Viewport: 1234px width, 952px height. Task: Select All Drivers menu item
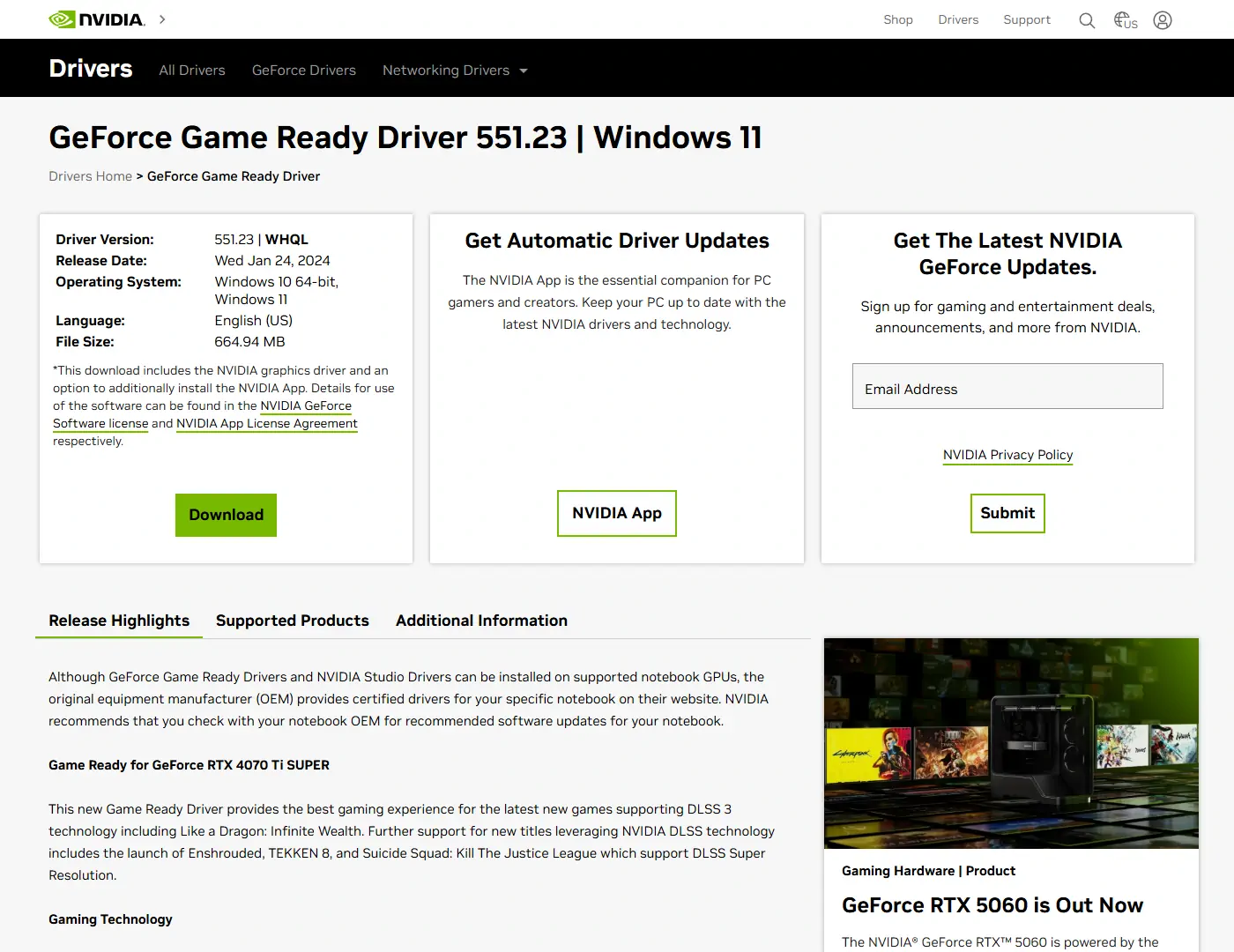pyautogui.click(x=192, y=71)
